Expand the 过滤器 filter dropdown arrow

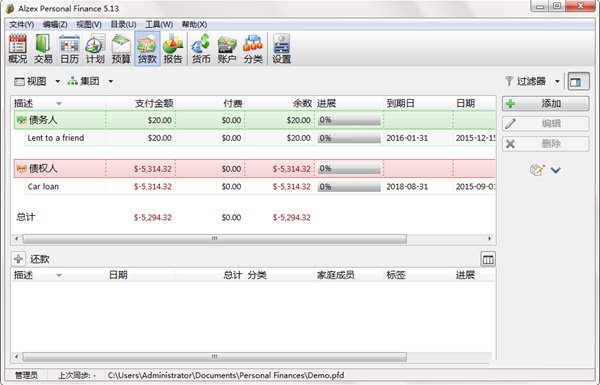pos(557,82)
